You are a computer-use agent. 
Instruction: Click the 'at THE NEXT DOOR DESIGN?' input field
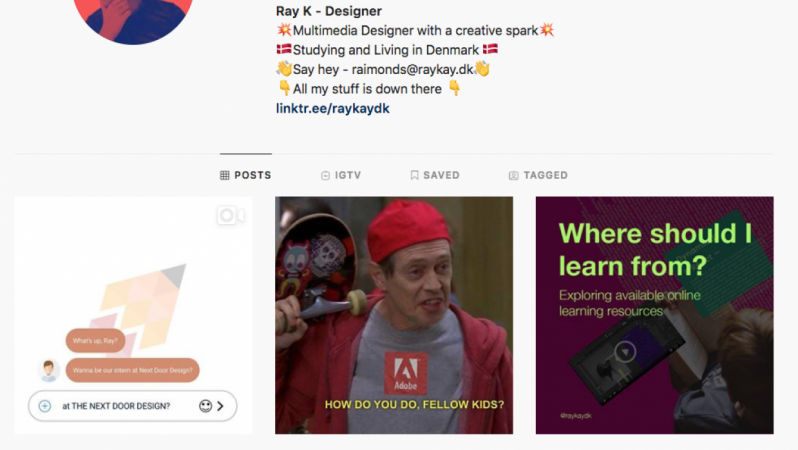(132, 406)
